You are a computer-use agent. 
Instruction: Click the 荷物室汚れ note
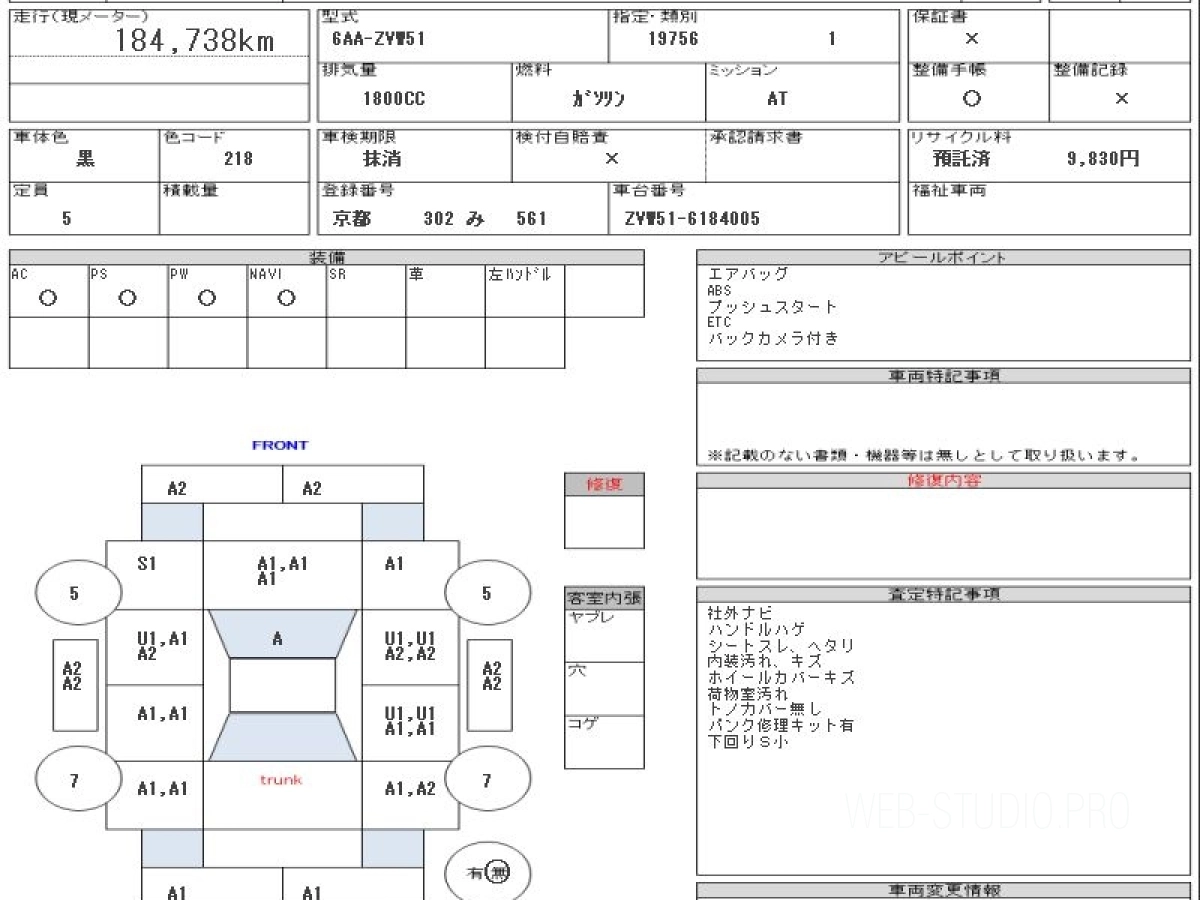748,693
